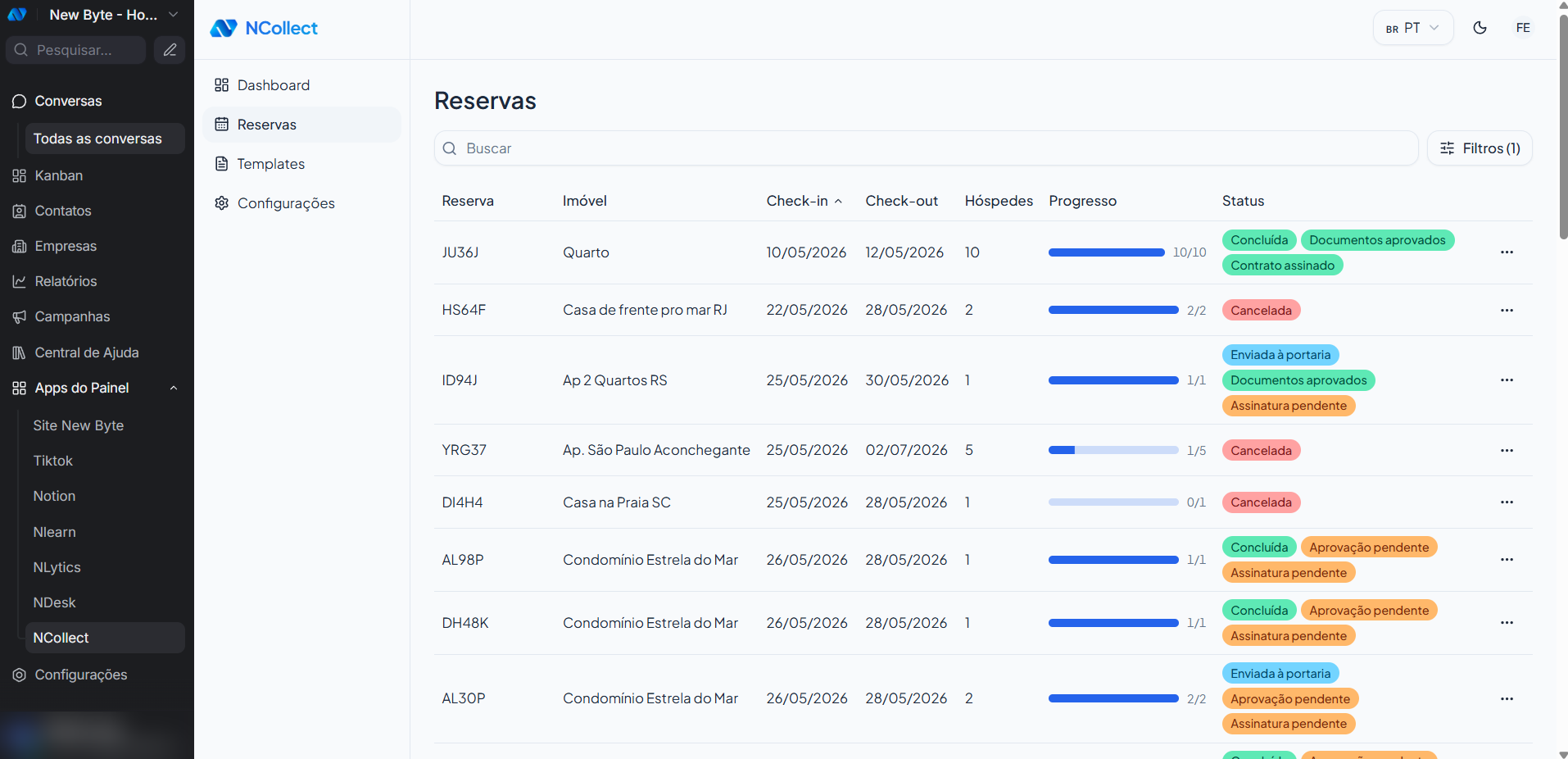
Task: Open row actions menu for reservation HS64F
Action: click(1507, 311)
